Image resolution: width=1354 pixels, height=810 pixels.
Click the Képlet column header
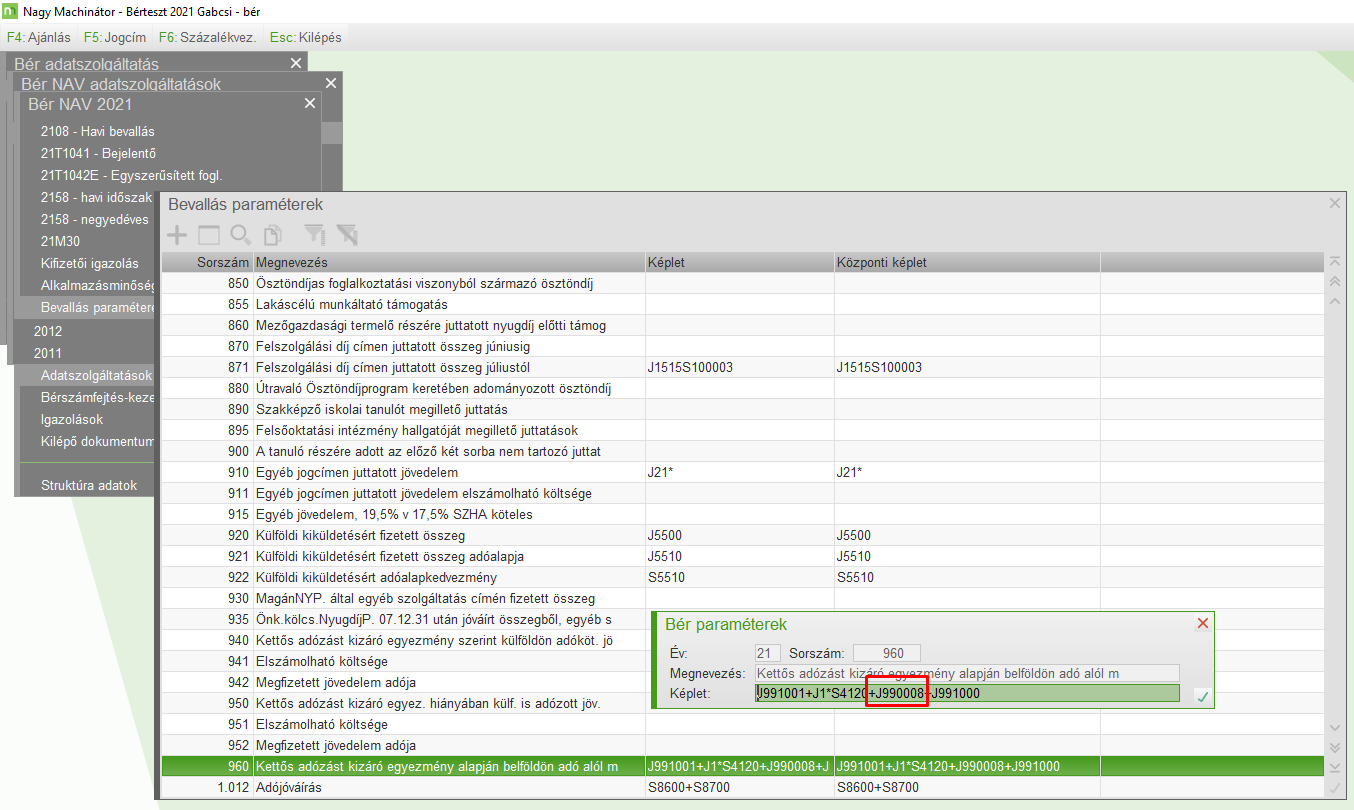740,262
